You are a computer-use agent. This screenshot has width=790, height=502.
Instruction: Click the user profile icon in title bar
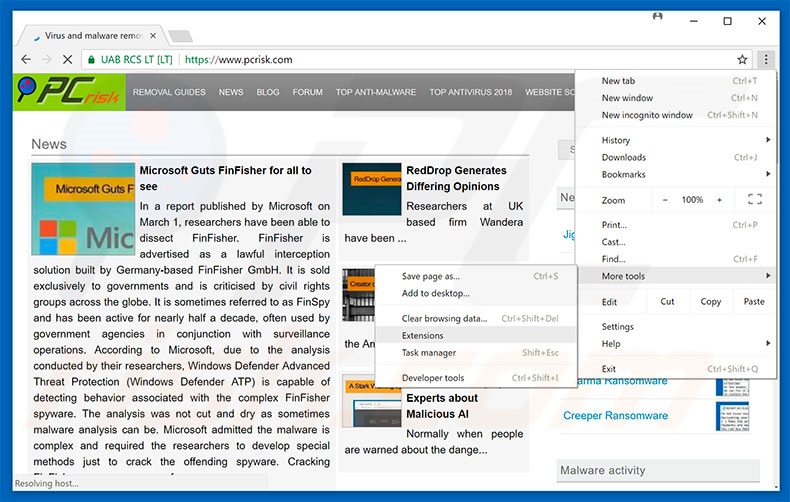(x=657, y=16)
